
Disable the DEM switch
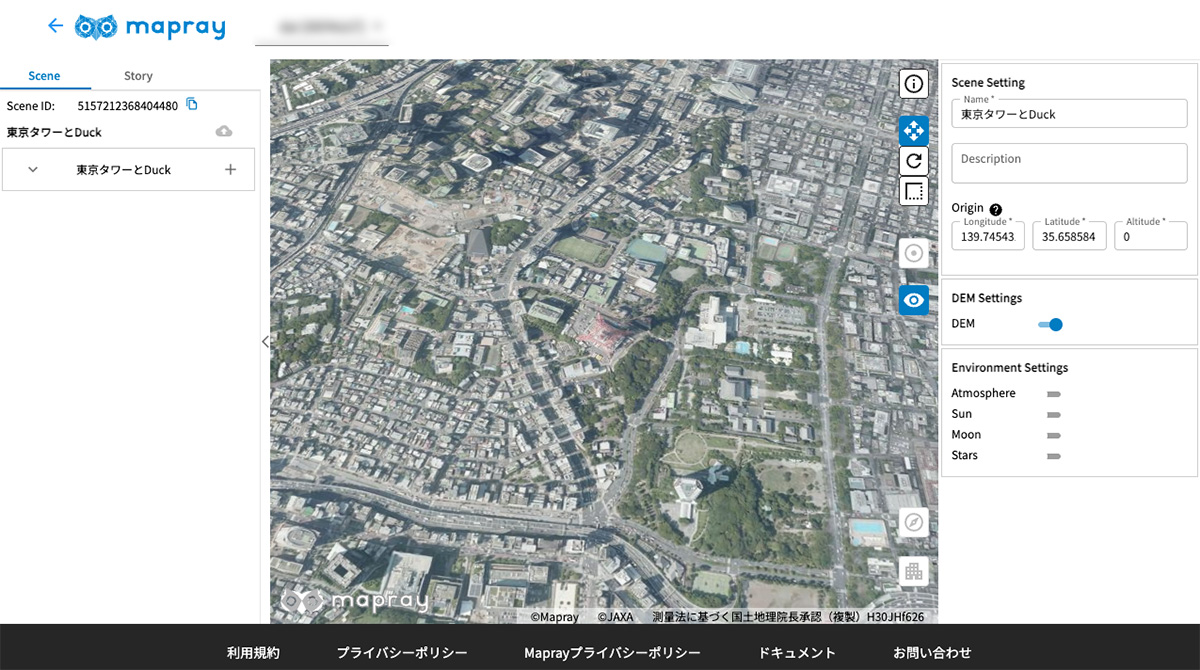pos(1050,324)
